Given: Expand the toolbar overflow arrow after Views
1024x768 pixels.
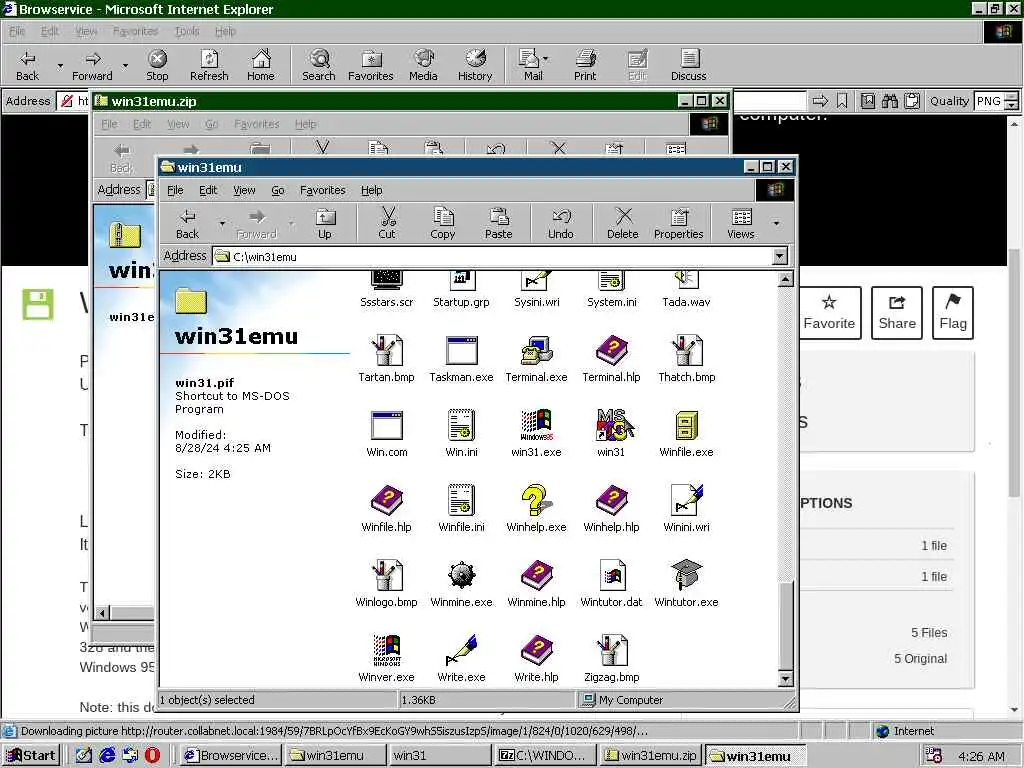Looking at the screenshot, I should click(776, 223).
